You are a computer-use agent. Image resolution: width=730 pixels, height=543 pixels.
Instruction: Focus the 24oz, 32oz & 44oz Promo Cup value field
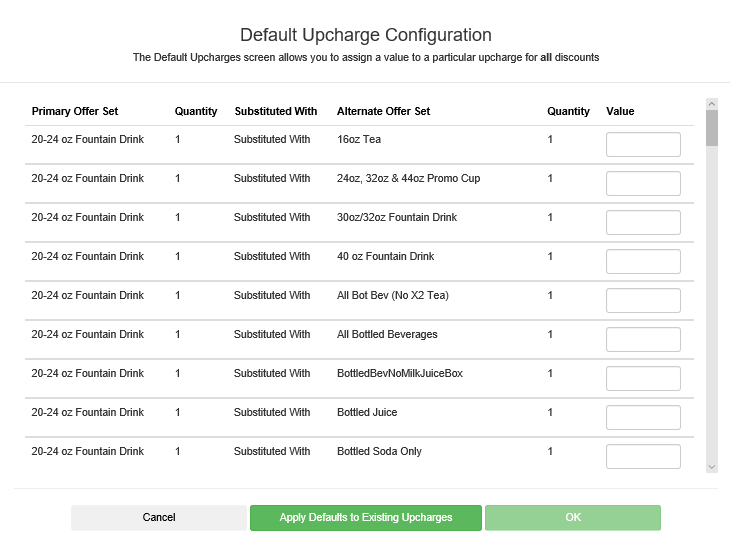(x=643, y=184)
